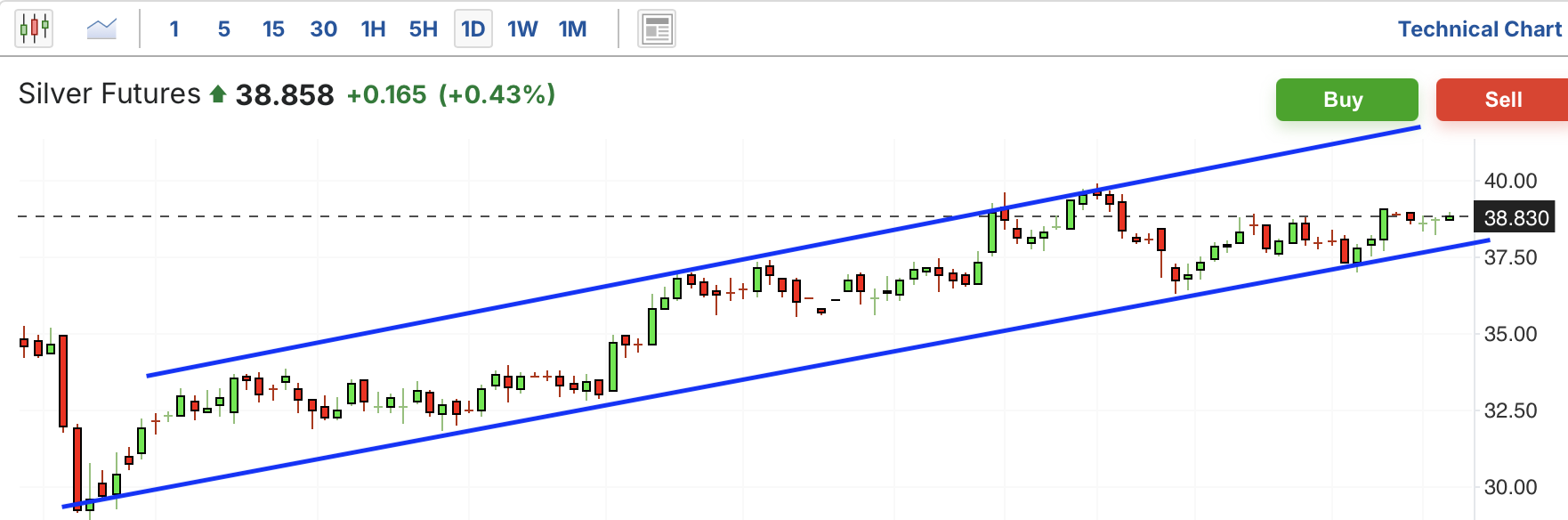Select the 1M timeframe

(573, 29)
